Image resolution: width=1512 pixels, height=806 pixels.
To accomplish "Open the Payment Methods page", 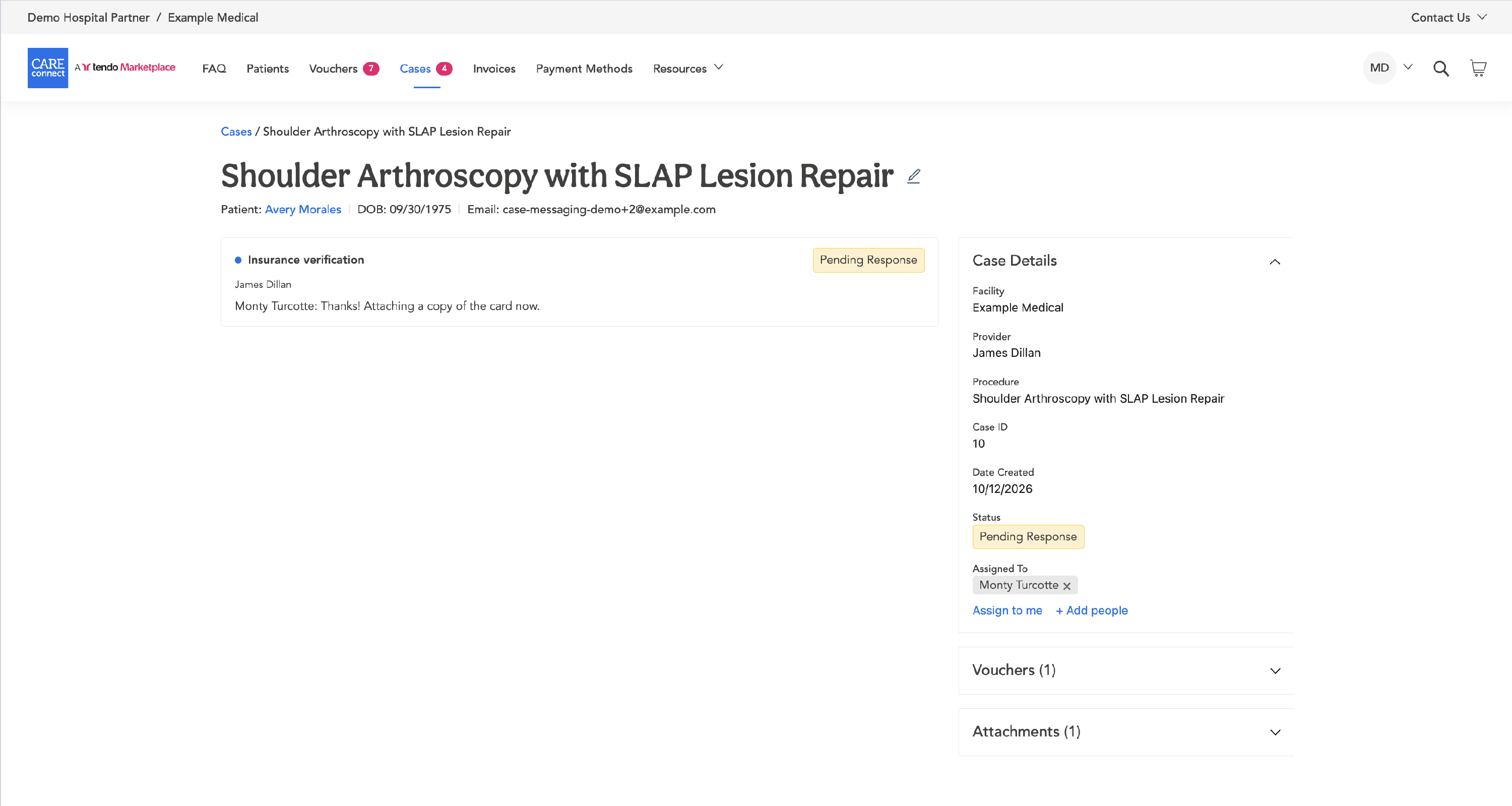I will click(x=584, y=69).
